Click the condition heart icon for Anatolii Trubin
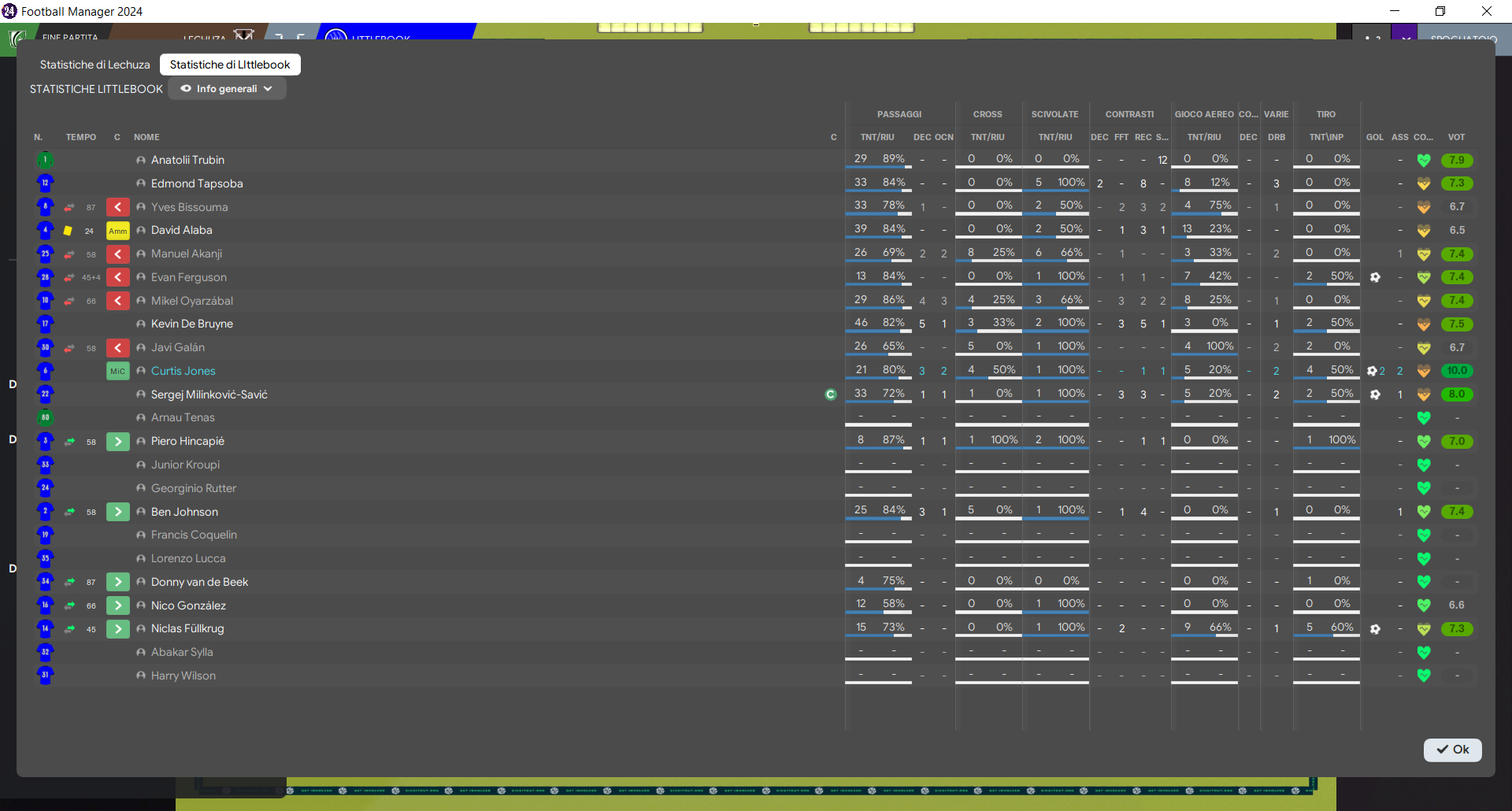 click(x=1424, y=161)
